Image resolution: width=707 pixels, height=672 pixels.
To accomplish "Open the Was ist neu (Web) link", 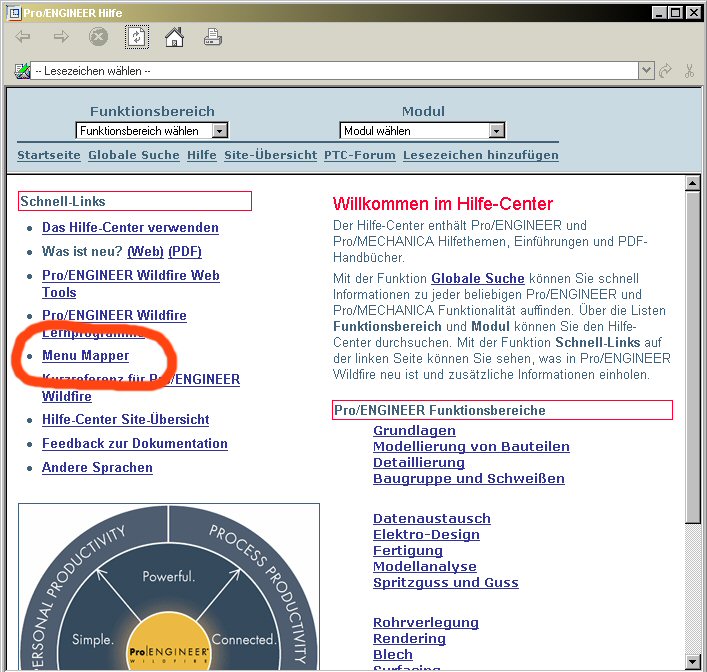I will tap(145, 251).
